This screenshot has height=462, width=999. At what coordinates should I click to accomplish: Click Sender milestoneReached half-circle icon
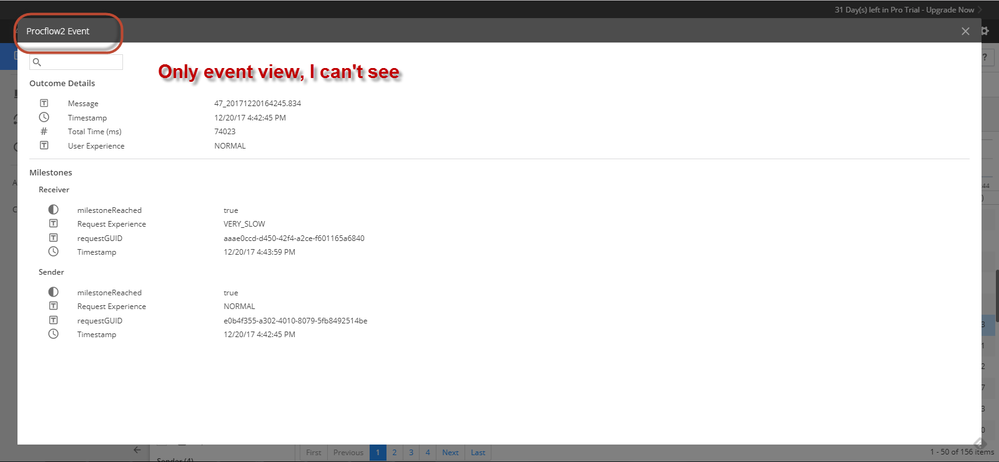(54, 292)
